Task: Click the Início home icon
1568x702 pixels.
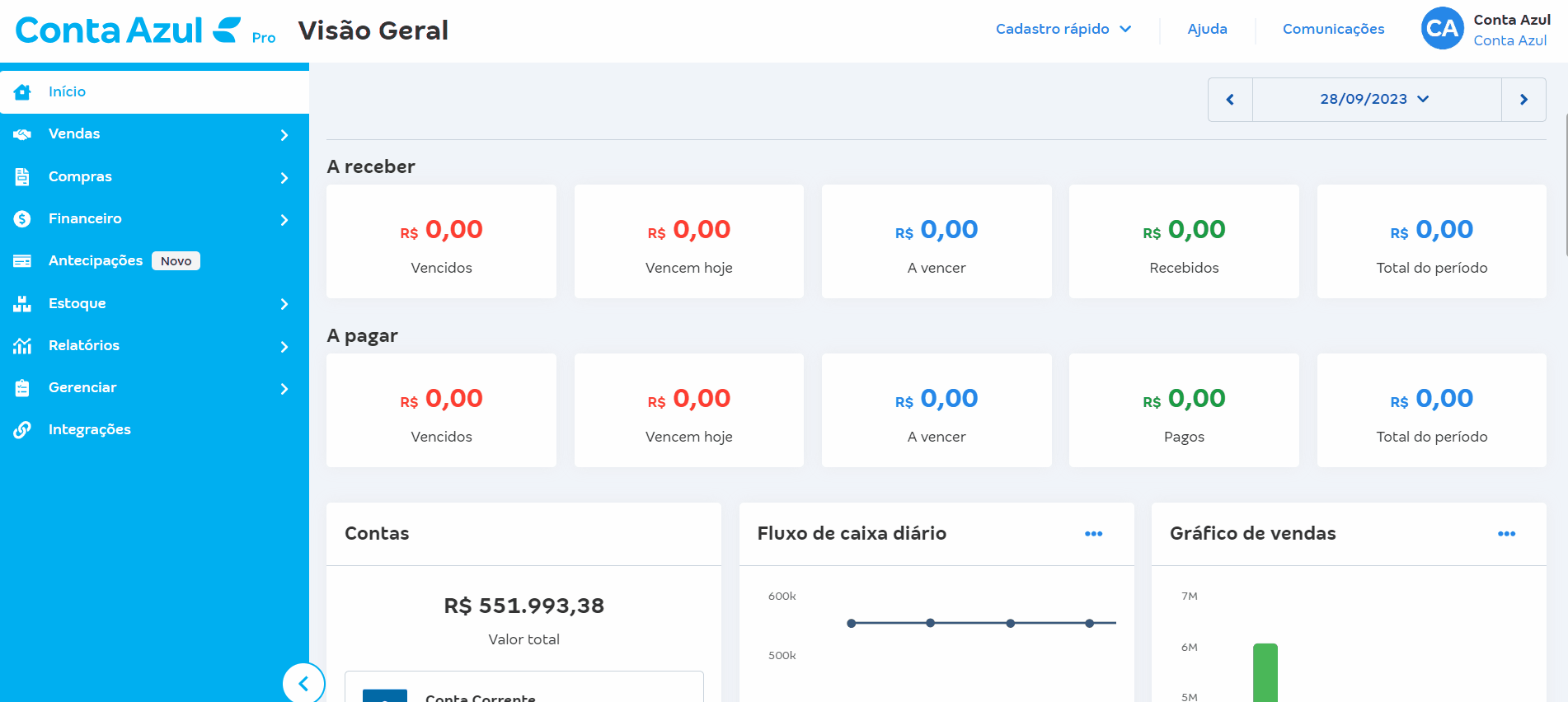Action: point(22,91)
